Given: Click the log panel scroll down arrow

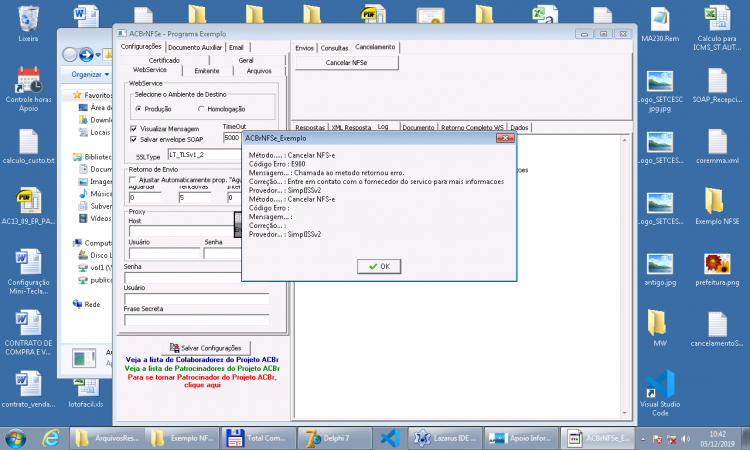Looking at the screenshot, I should click(x=624, y=413).
